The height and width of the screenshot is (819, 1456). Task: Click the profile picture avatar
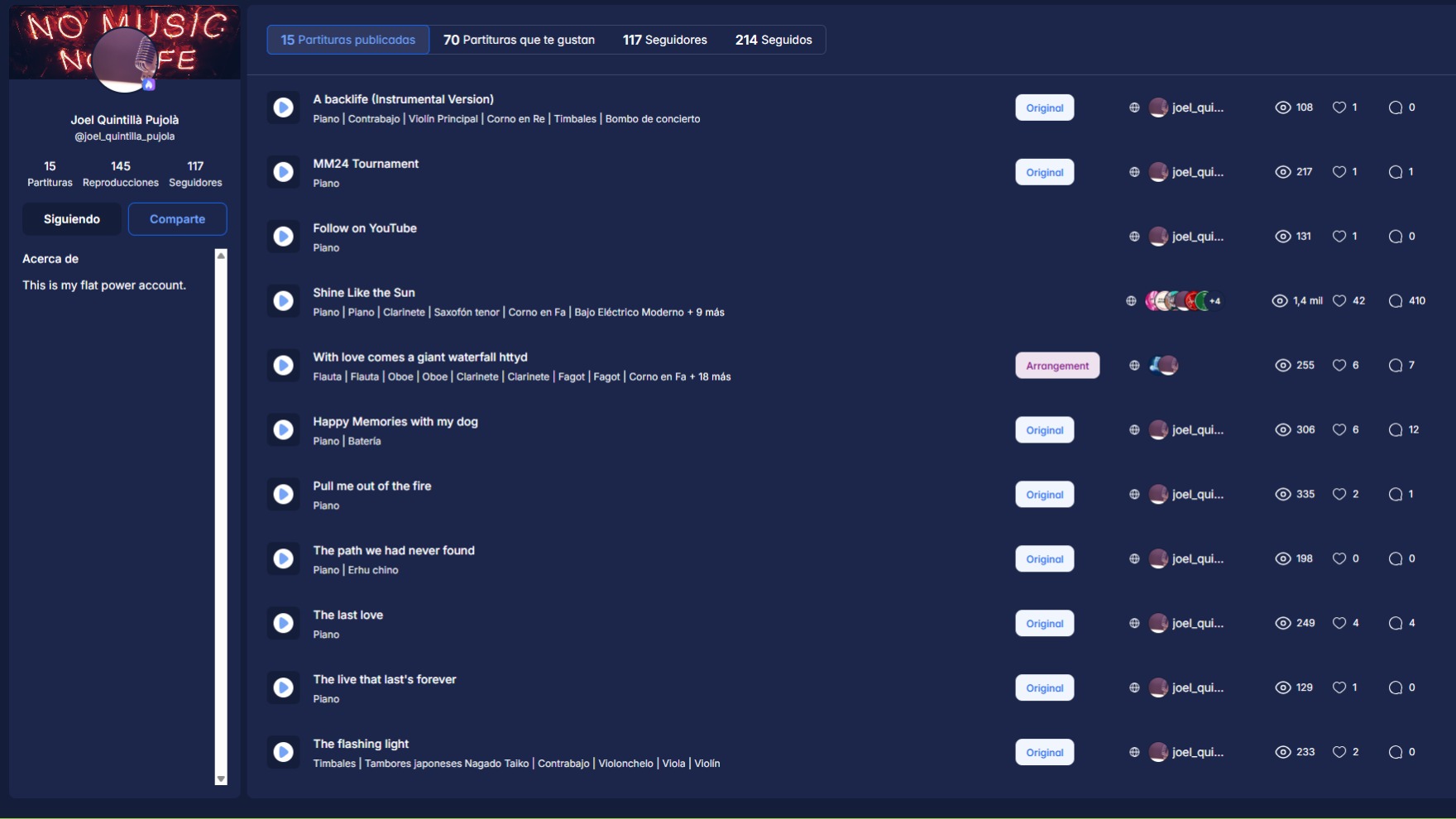(125, 60)
